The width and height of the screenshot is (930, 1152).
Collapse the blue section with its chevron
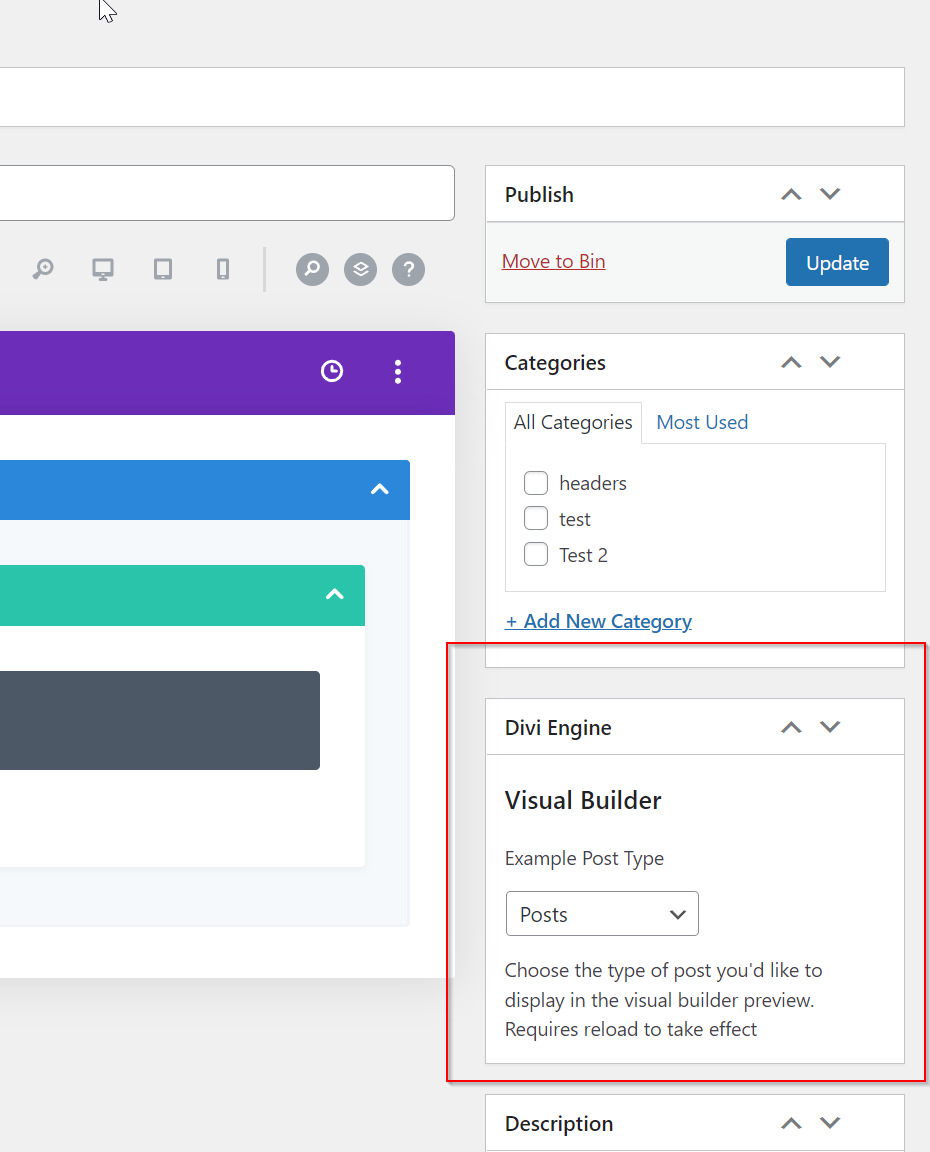coord(379,489)
